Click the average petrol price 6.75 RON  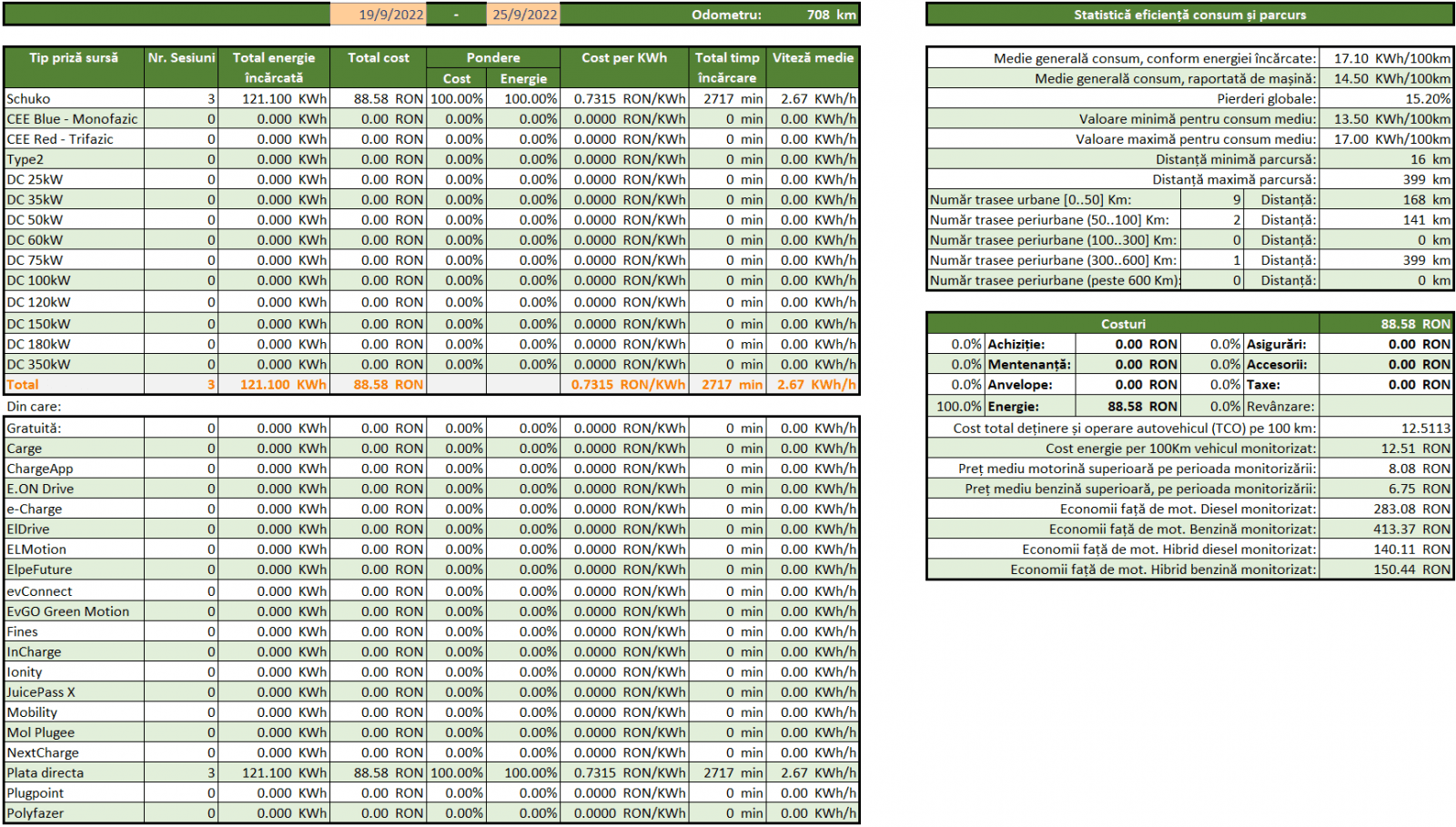click(1386, 489)
